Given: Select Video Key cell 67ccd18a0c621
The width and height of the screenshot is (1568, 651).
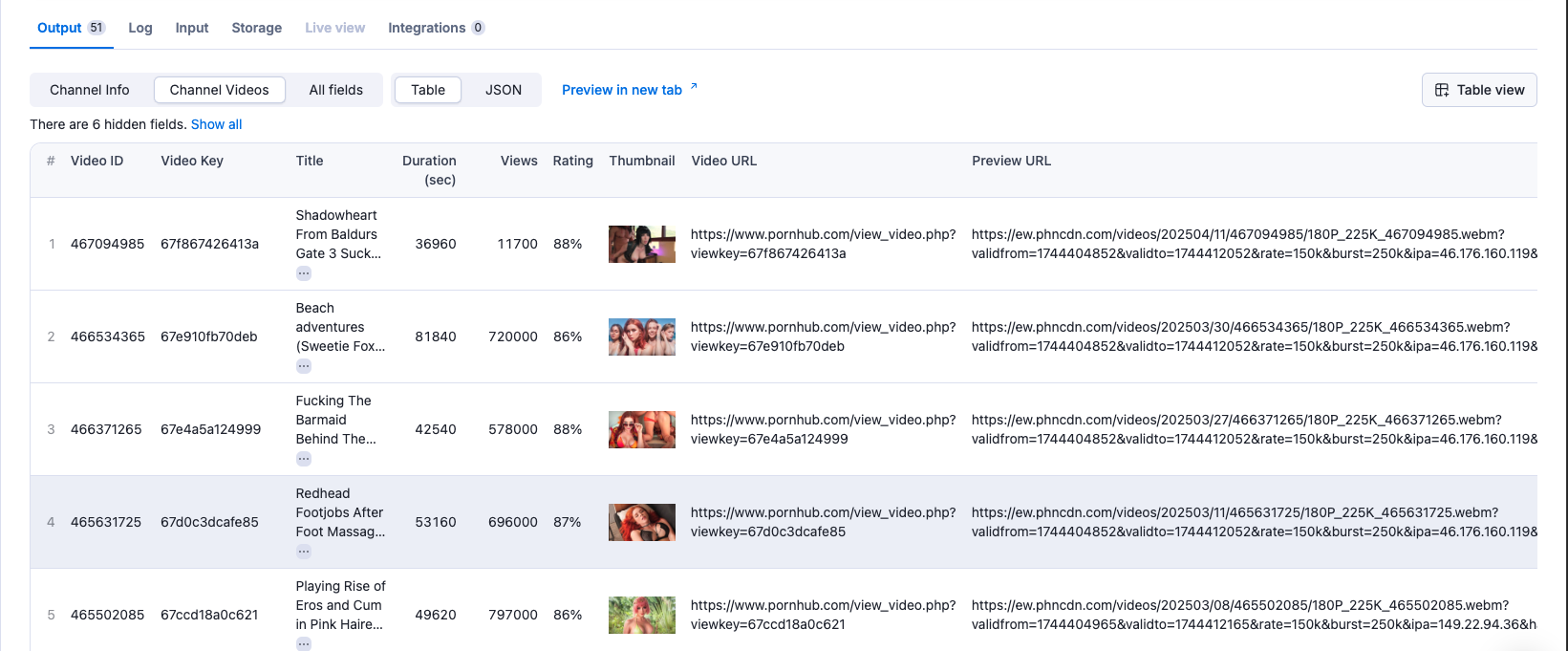Looking at the screenshot, I should pos(209,615).
